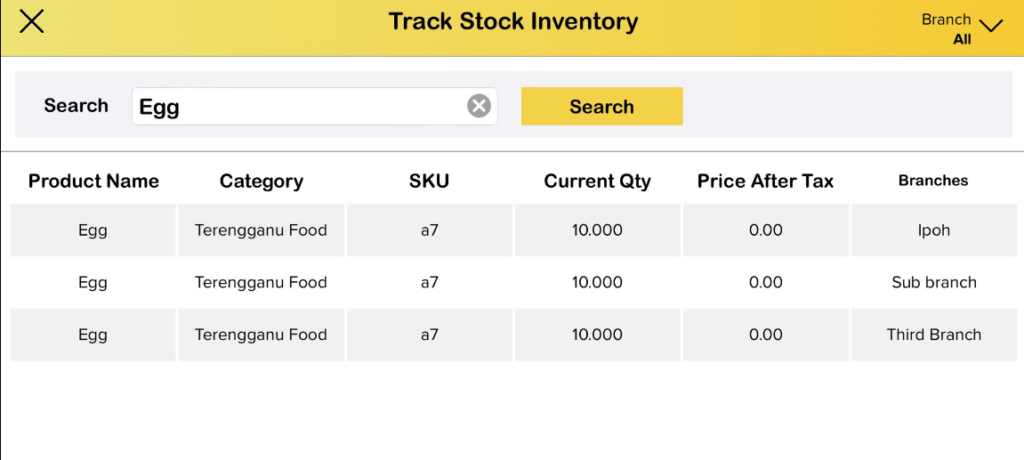
Task: Select the Third Branch cell
Action: coord(933,334)
